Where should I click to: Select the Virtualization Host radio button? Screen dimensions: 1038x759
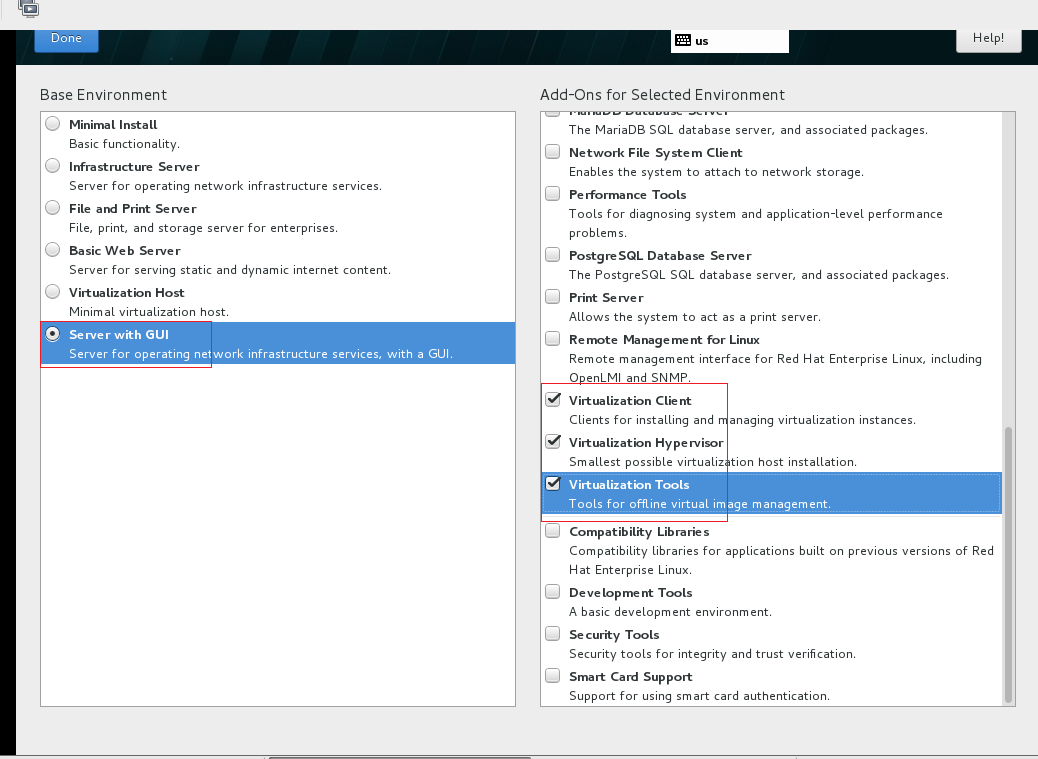(52, 292)
